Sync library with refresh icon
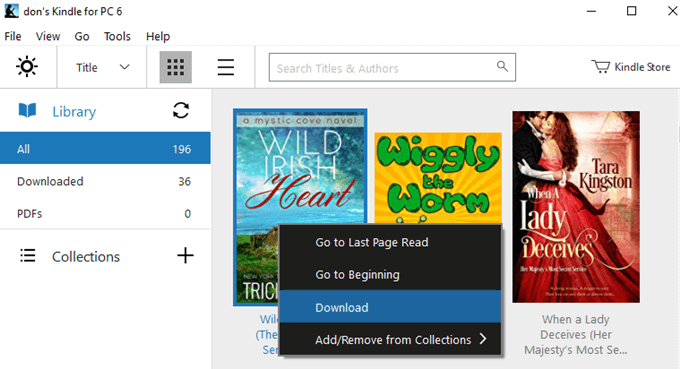 (x=181, y=110)
